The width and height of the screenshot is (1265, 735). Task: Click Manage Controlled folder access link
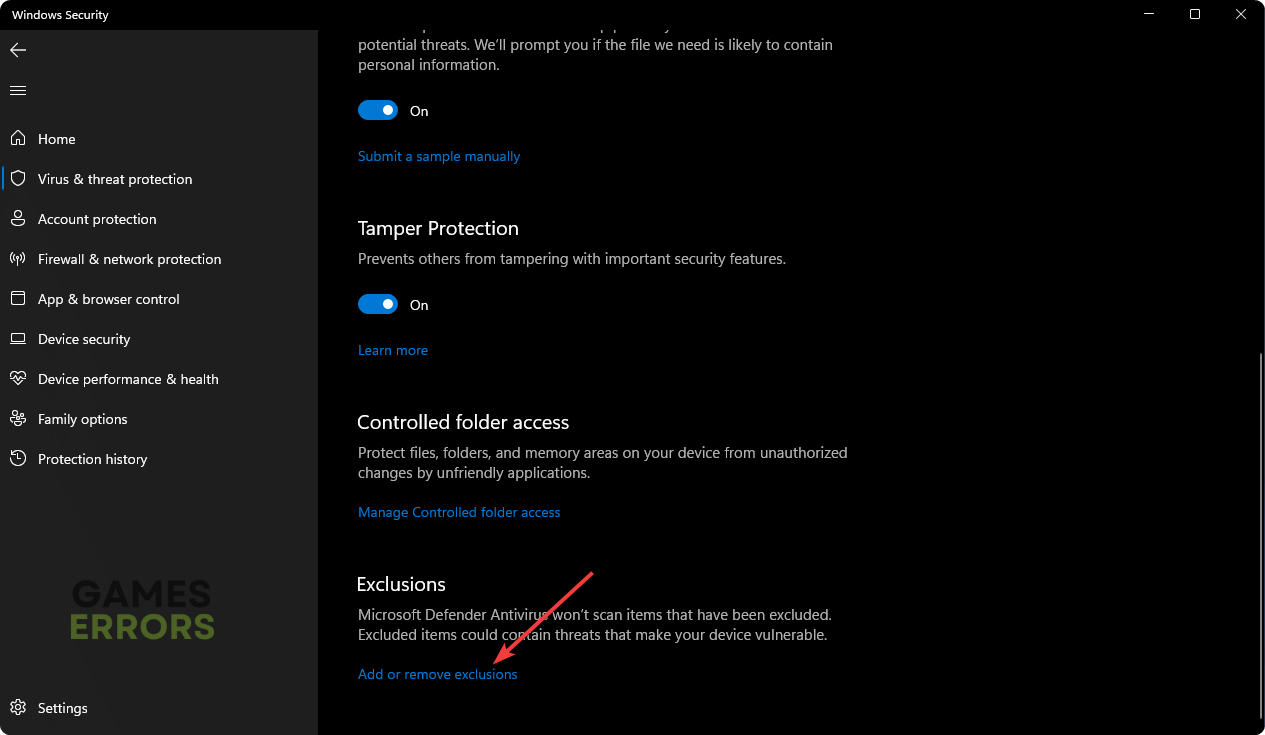coord(459,512)
